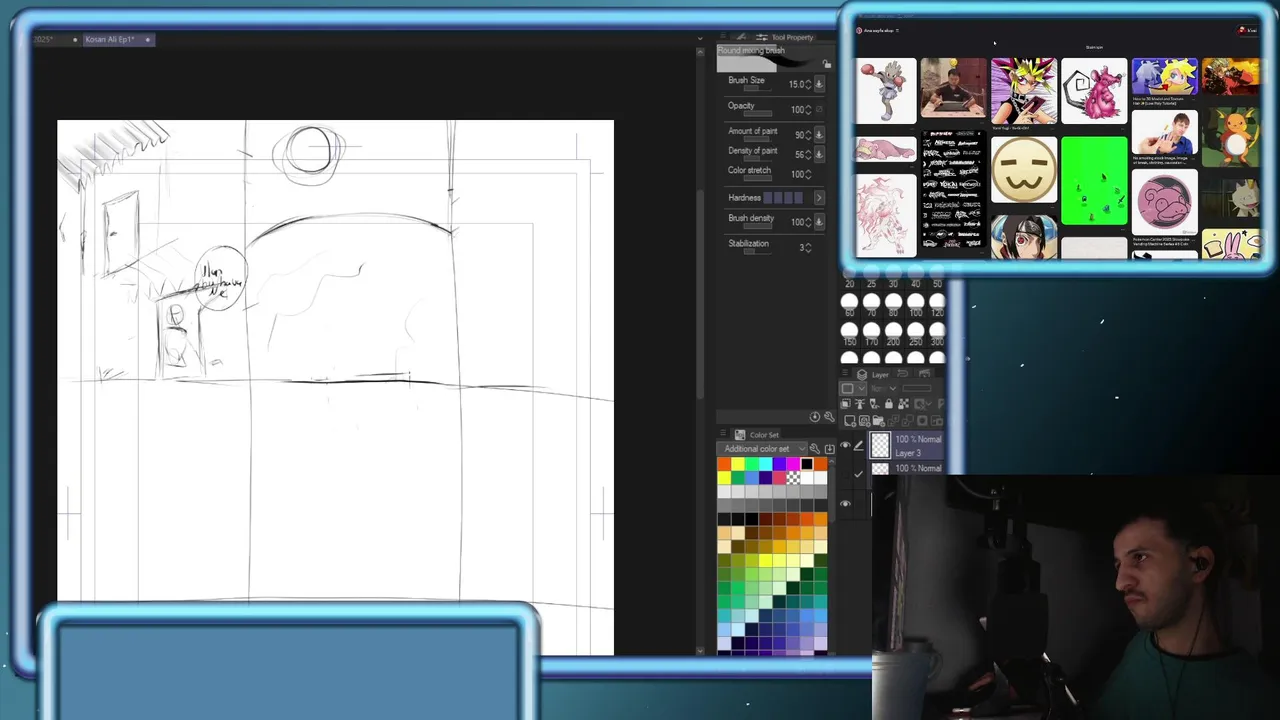Viewport: 1280px width, 720px height.
Task: Open the Additional color set dropdown
Action: tap(762, 449)
